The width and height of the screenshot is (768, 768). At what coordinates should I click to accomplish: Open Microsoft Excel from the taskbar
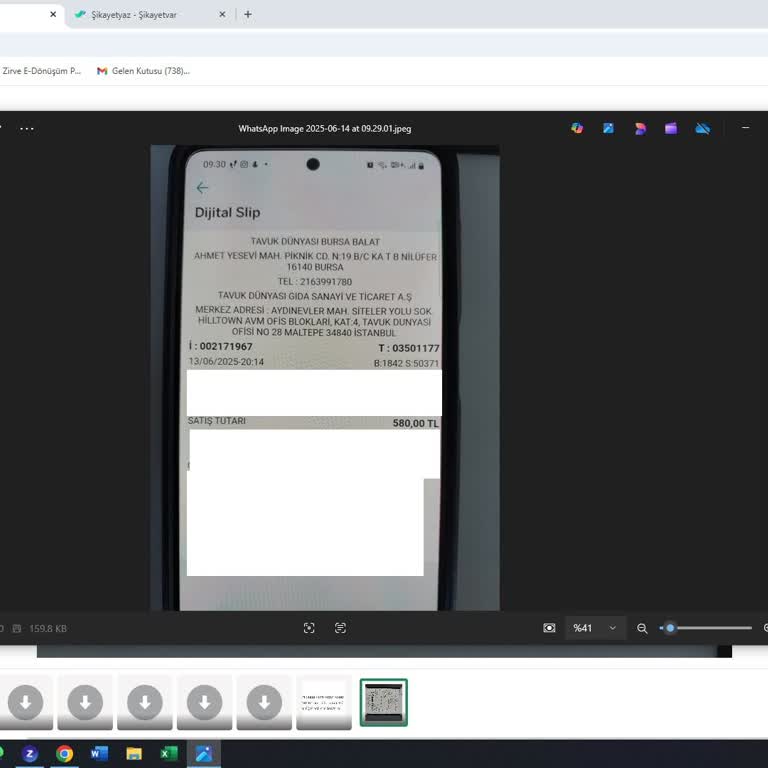pyautogui.click(x=168, y=753)
